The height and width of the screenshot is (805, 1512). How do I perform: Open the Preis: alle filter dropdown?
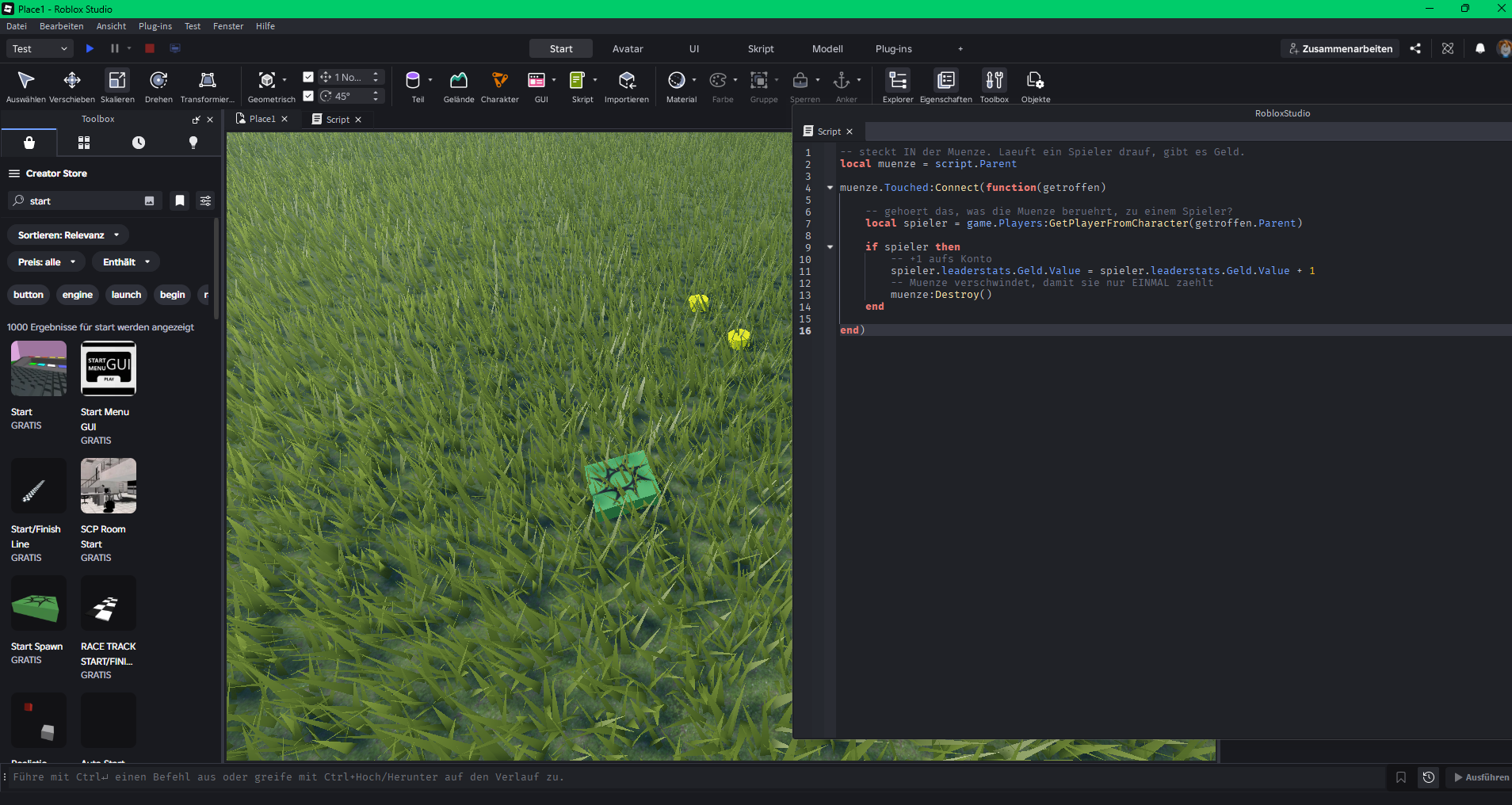tap(47, 262)
